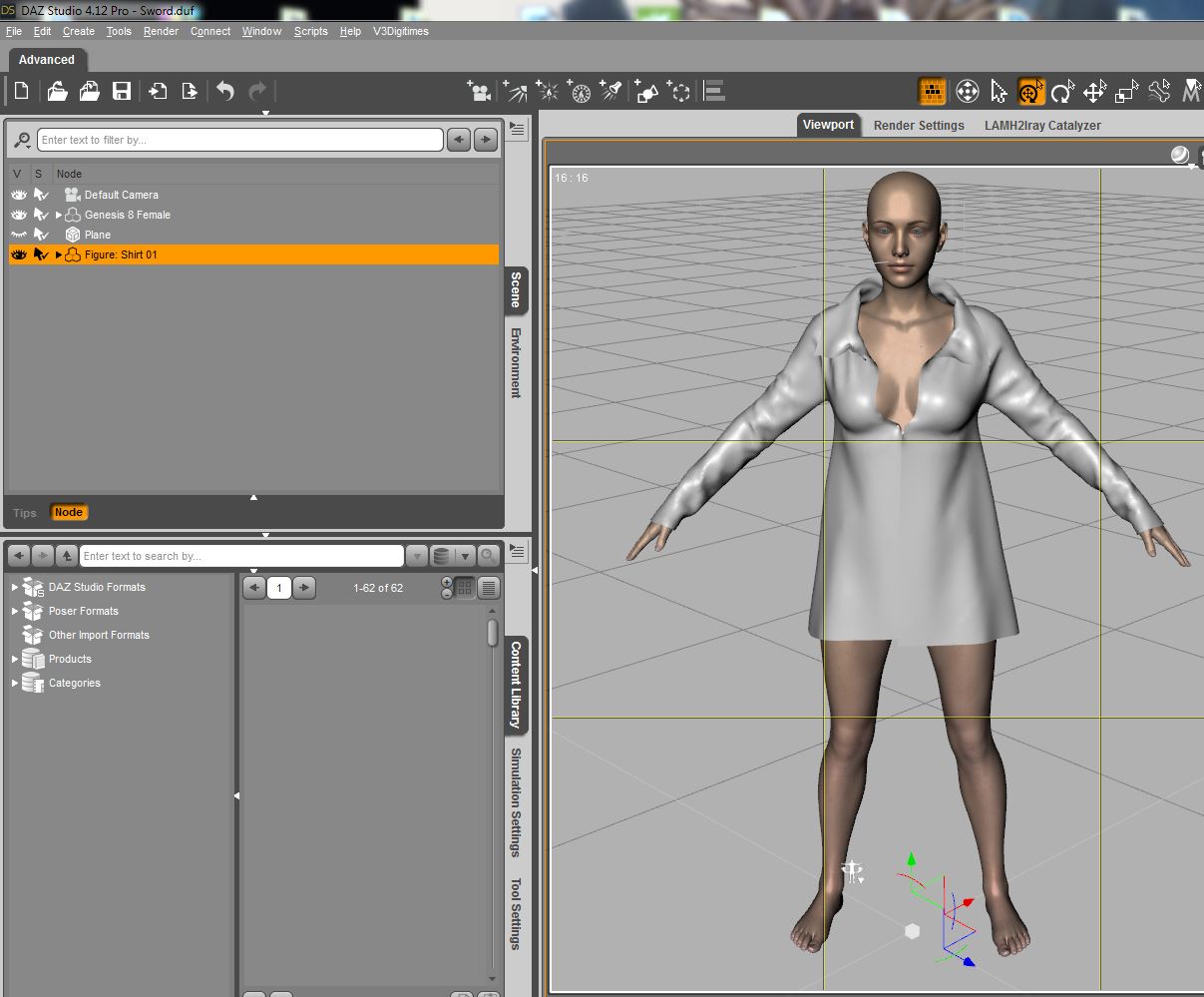The width and height of the screenshot is (1204, 997).
Task: Click the Create New Camera icon
Action: pos(480,92)
